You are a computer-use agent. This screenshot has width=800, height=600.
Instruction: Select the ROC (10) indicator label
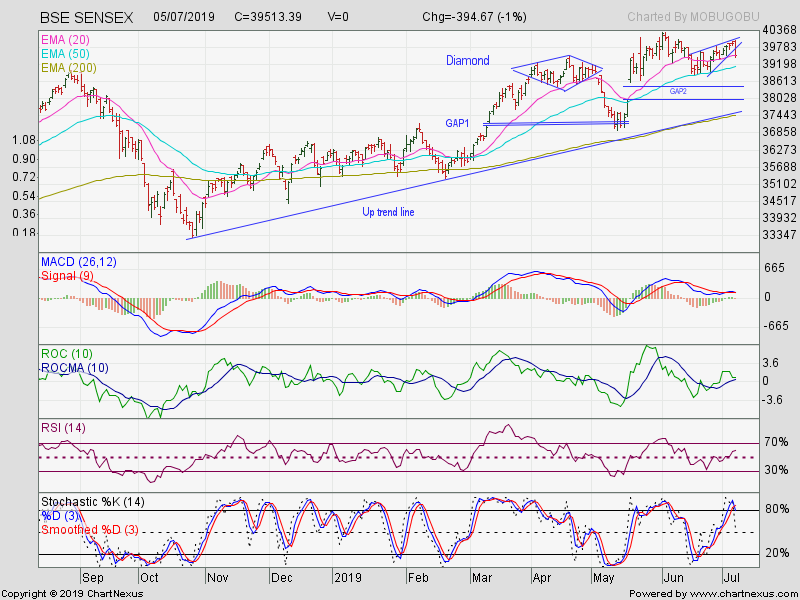(x=65, y=355)
